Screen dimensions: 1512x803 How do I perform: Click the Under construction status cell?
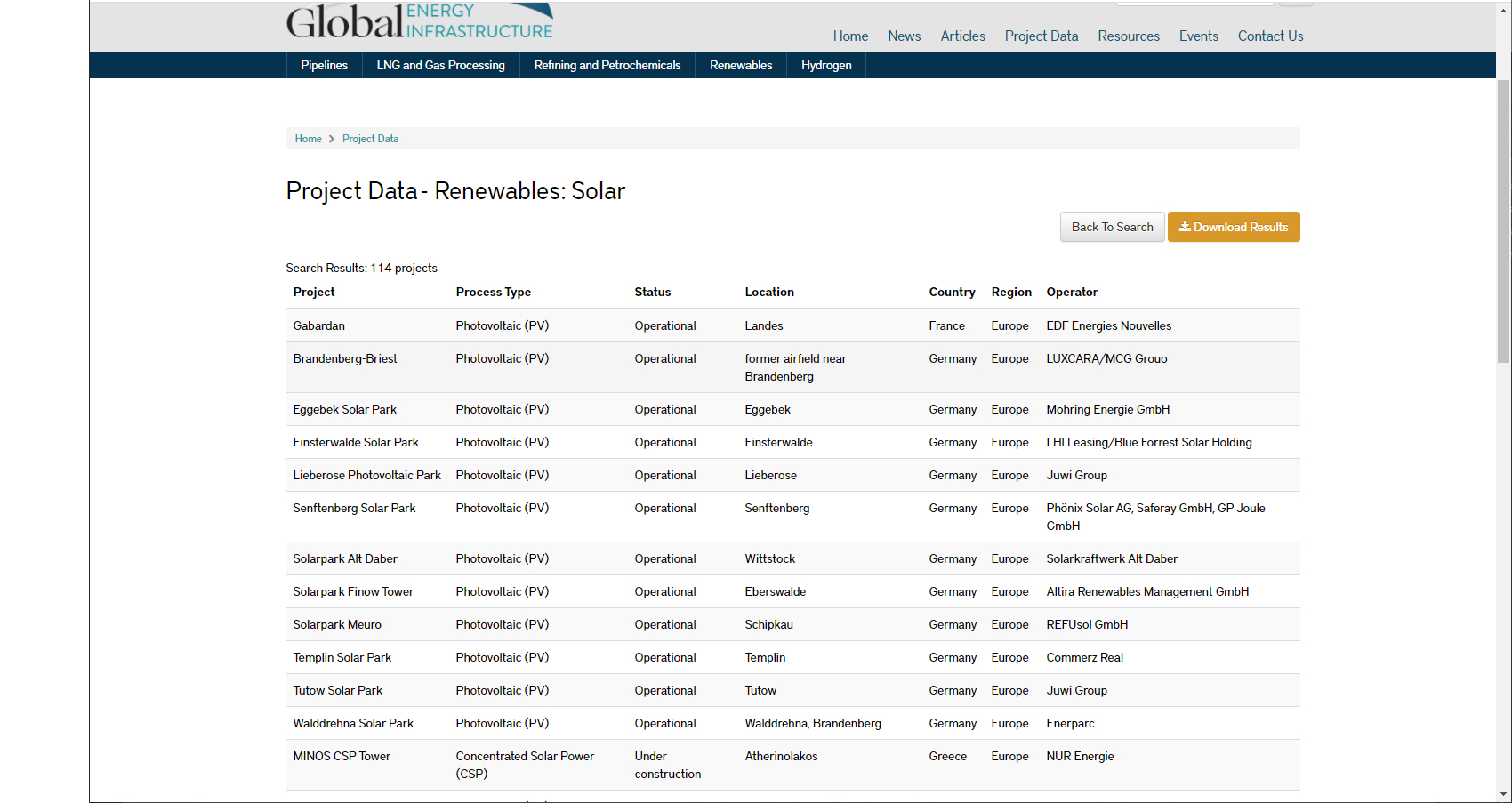(668, 765)
